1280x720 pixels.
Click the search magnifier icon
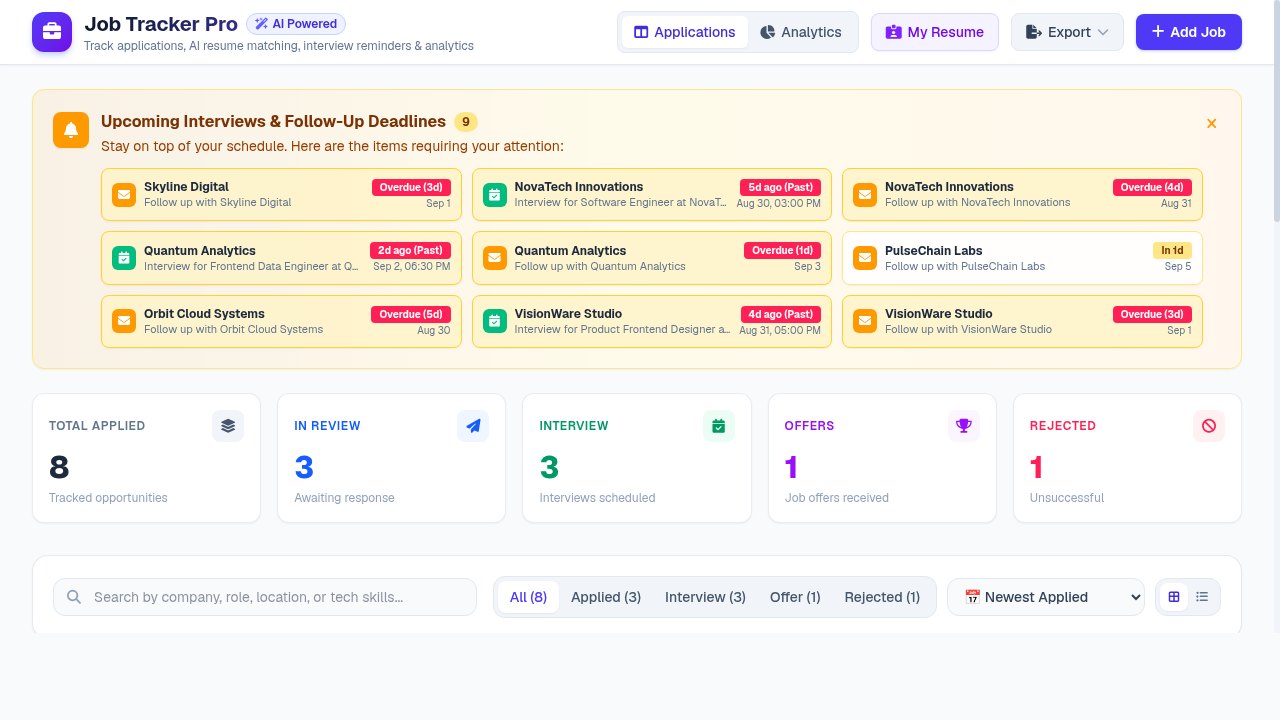click(x=74, y=597)
